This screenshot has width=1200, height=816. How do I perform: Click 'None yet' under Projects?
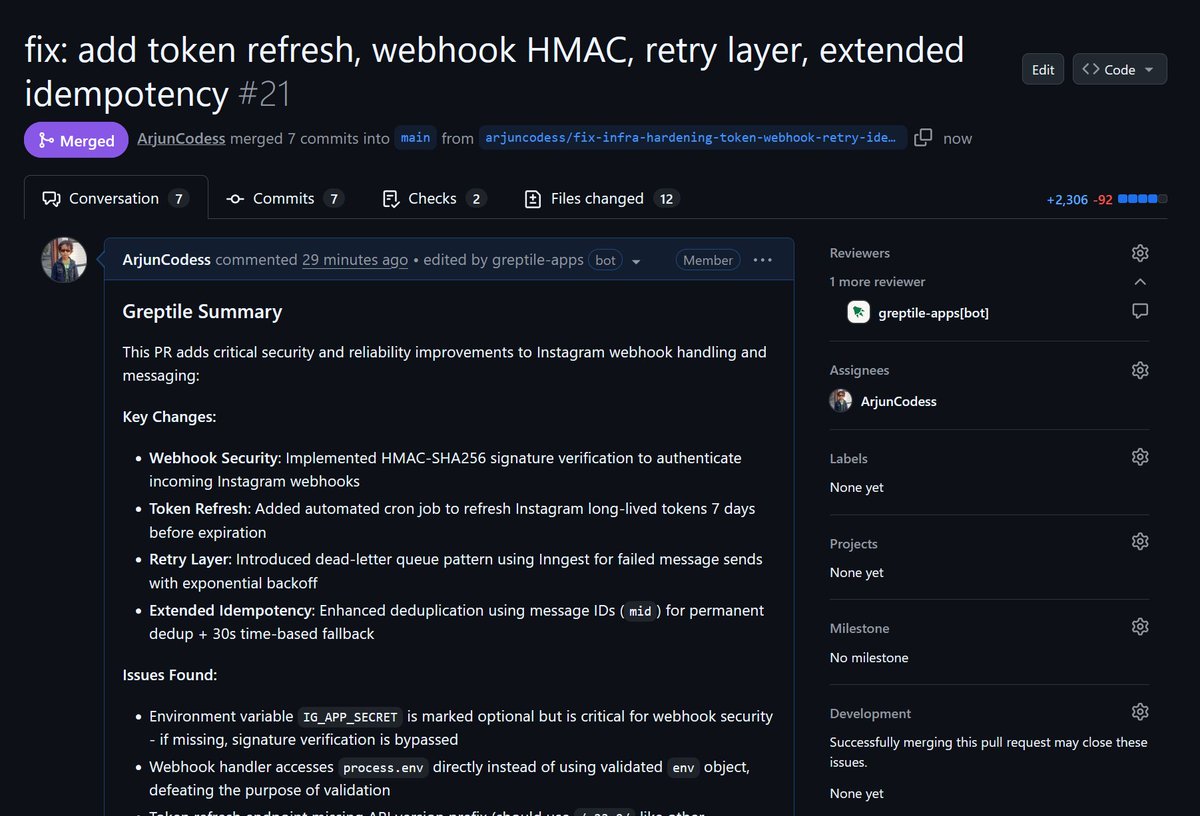click(x=857, y=573)
